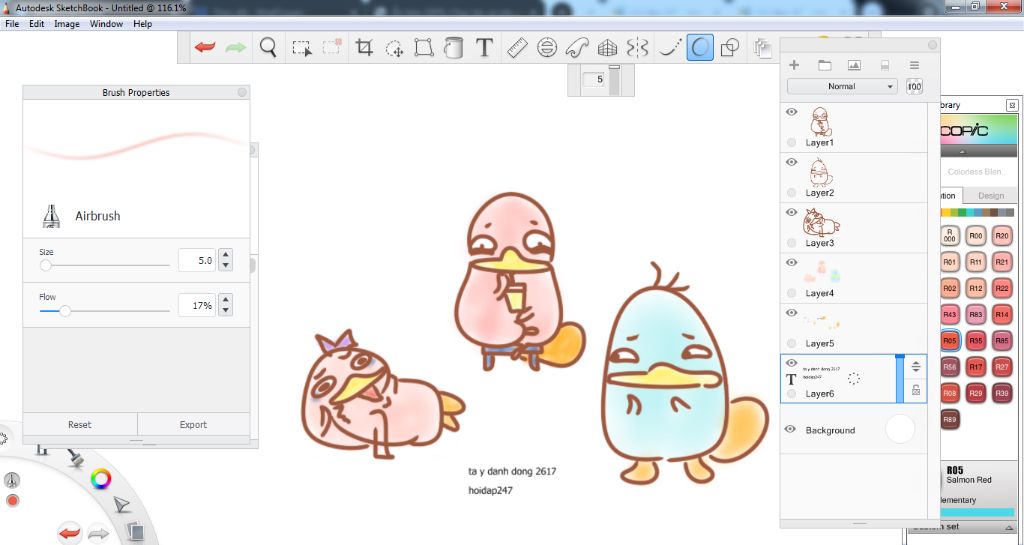Viewport: 1024px width, 545px height.
Task: Click the Size slider handle in Brush Properties
Action: [45, 266]
